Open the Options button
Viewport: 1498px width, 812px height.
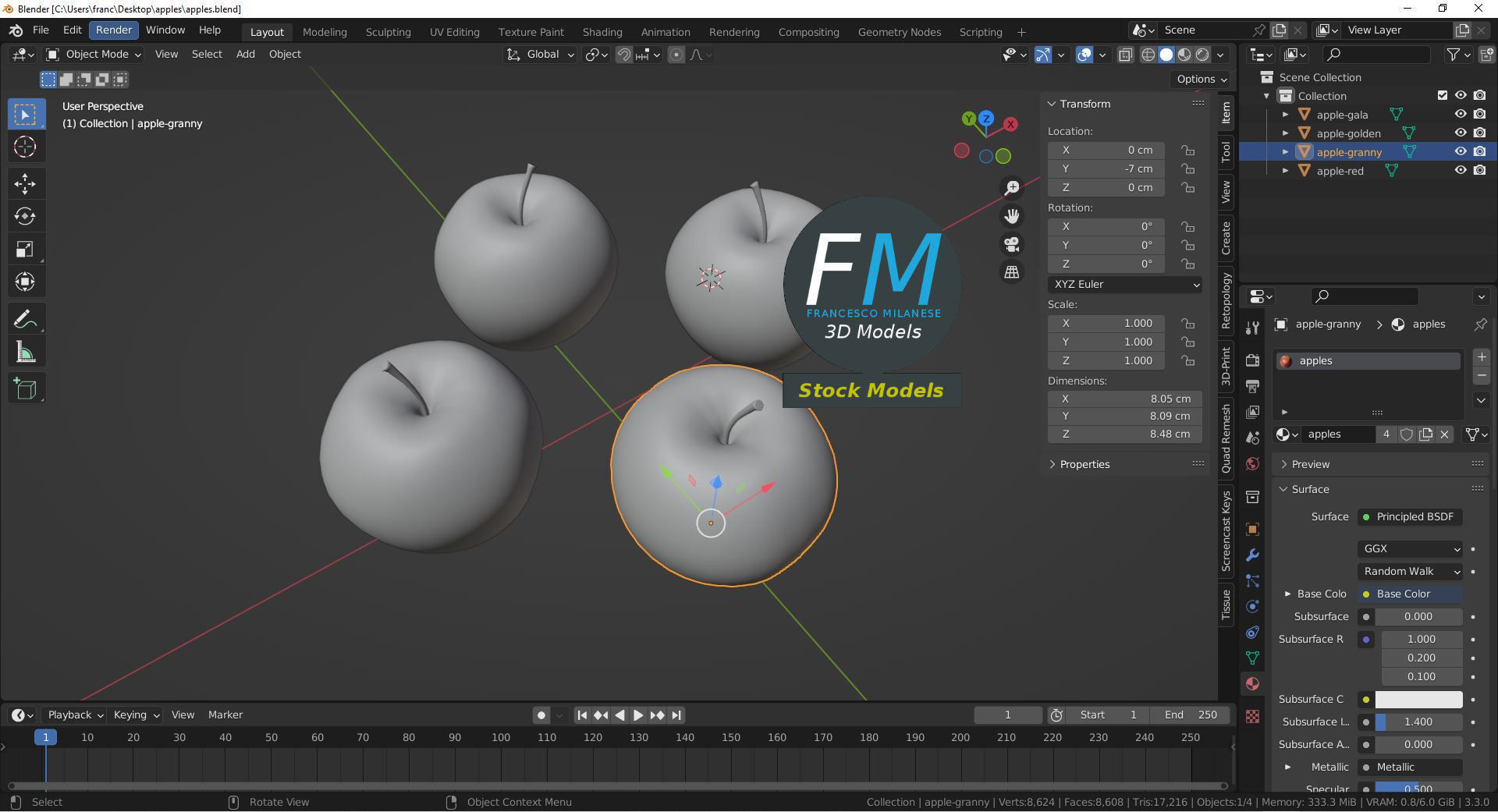(1202, 79)
